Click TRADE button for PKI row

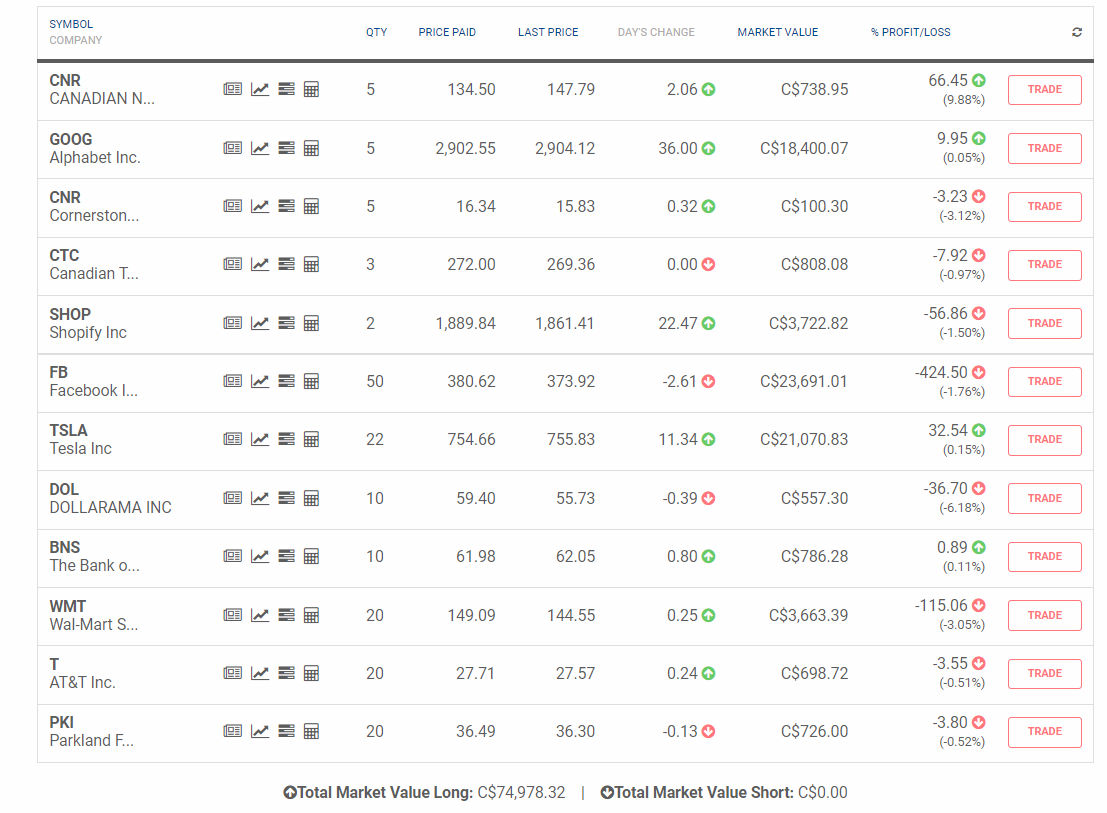(x=1044, y=731)
